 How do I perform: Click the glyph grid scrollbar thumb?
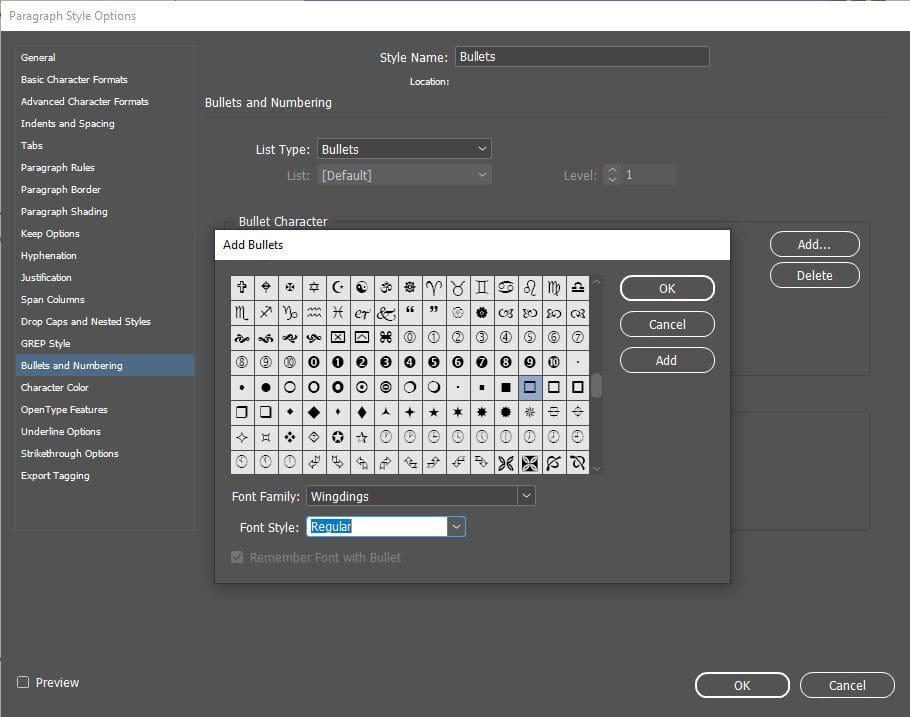coord(596,385)
